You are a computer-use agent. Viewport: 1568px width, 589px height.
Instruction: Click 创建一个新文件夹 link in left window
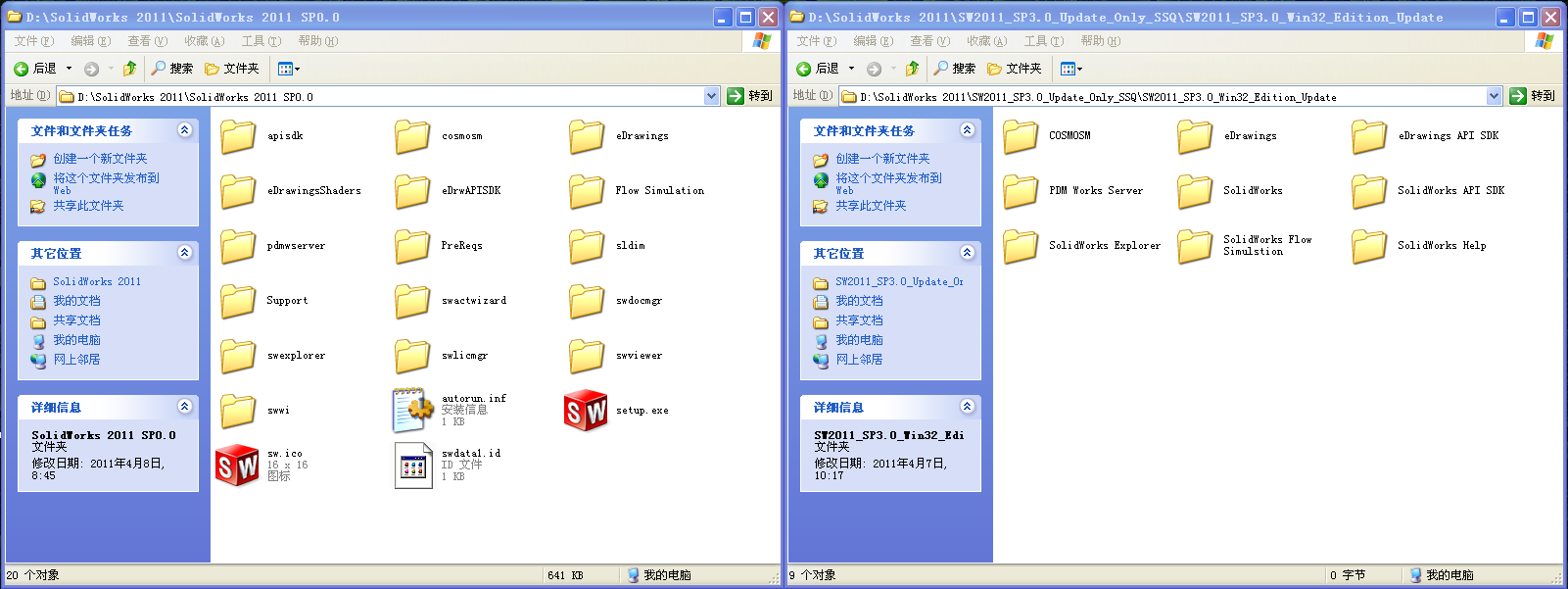tap(100, 159)
